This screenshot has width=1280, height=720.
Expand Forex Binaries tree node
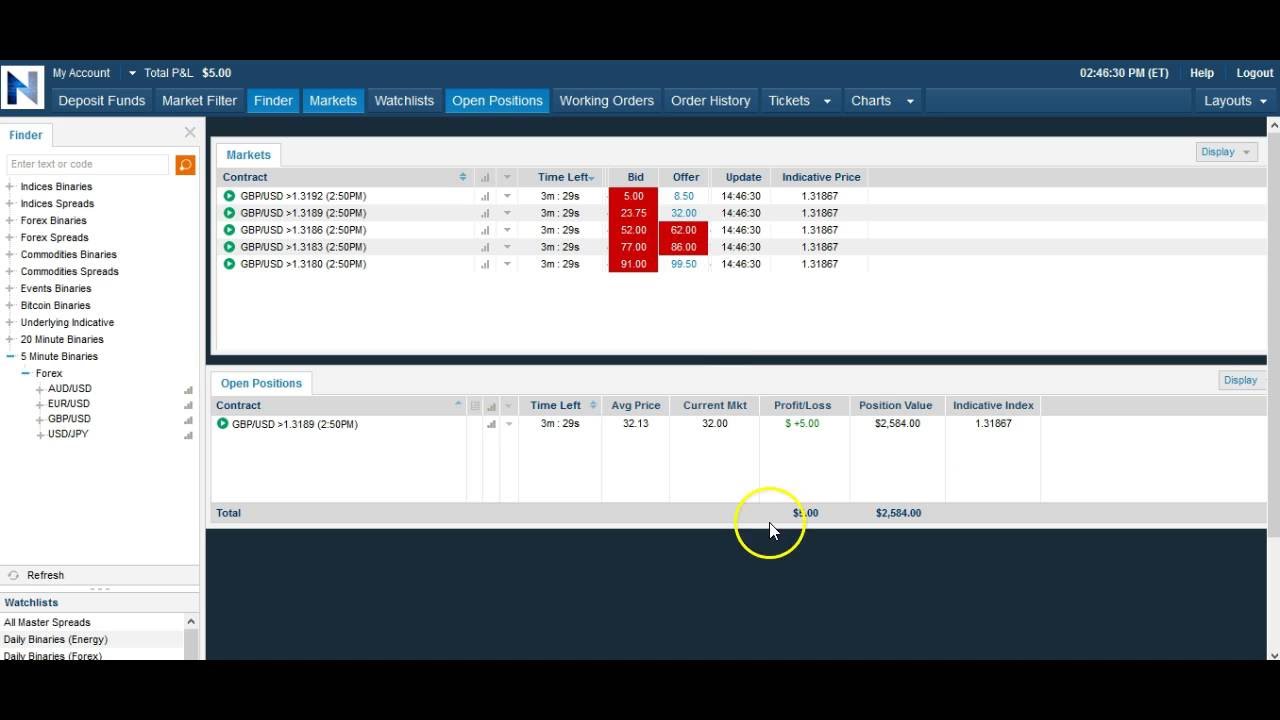(10, 221)
